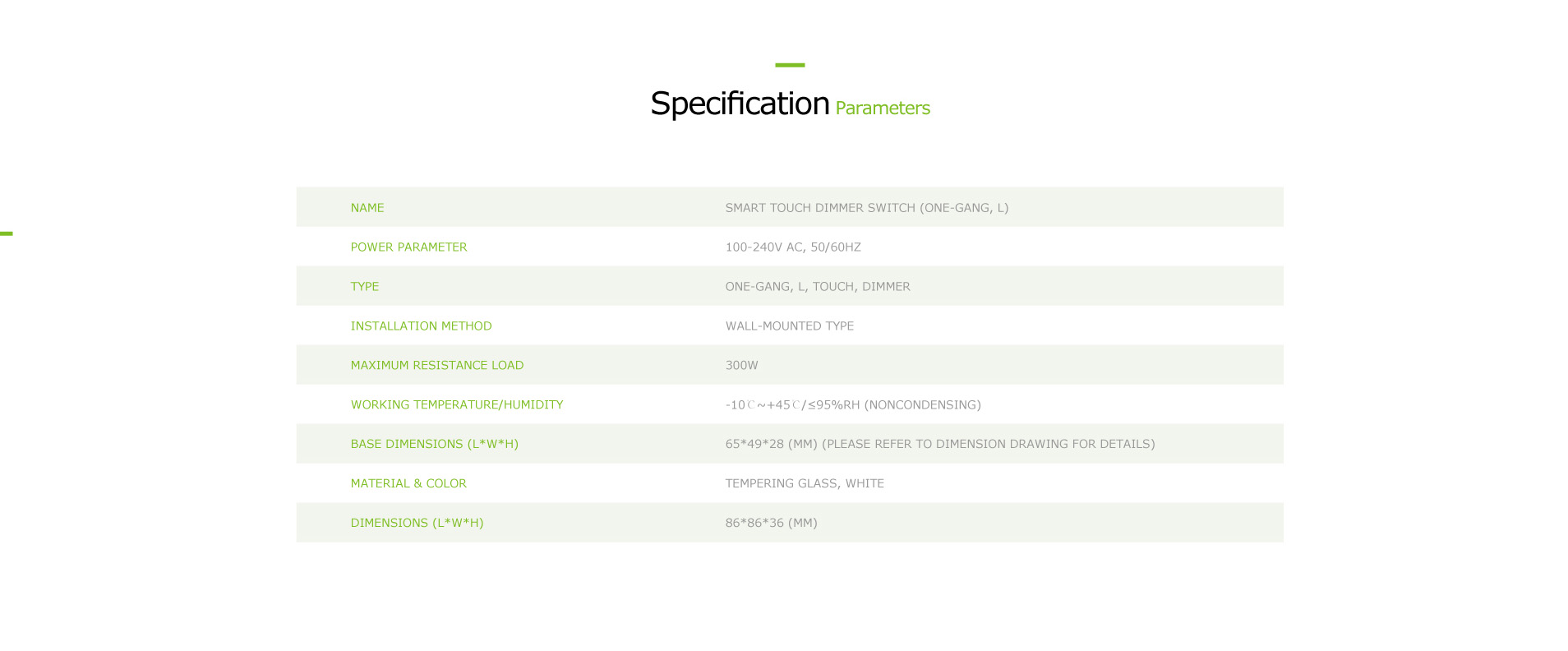Select WALL-MOUNTED TYPE value
The image size is (1568, 651).
[x=790, y=326]
